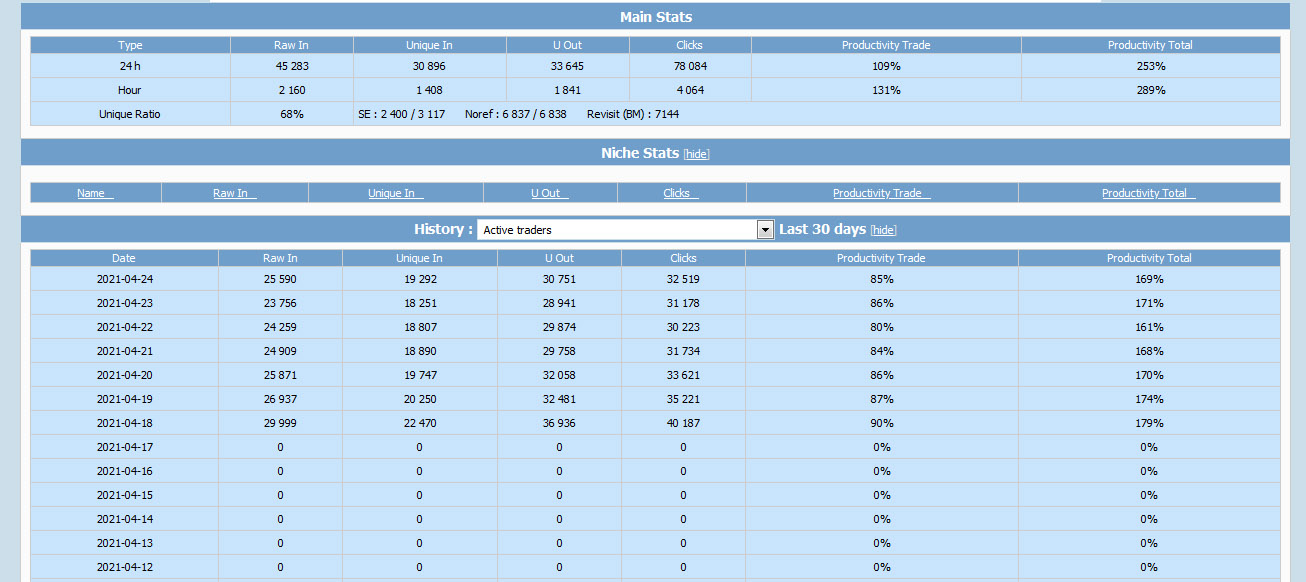Screen dimensions: 1306x582
Task: Select the 2021-04-24 history row date
Action: pos(124,279)
